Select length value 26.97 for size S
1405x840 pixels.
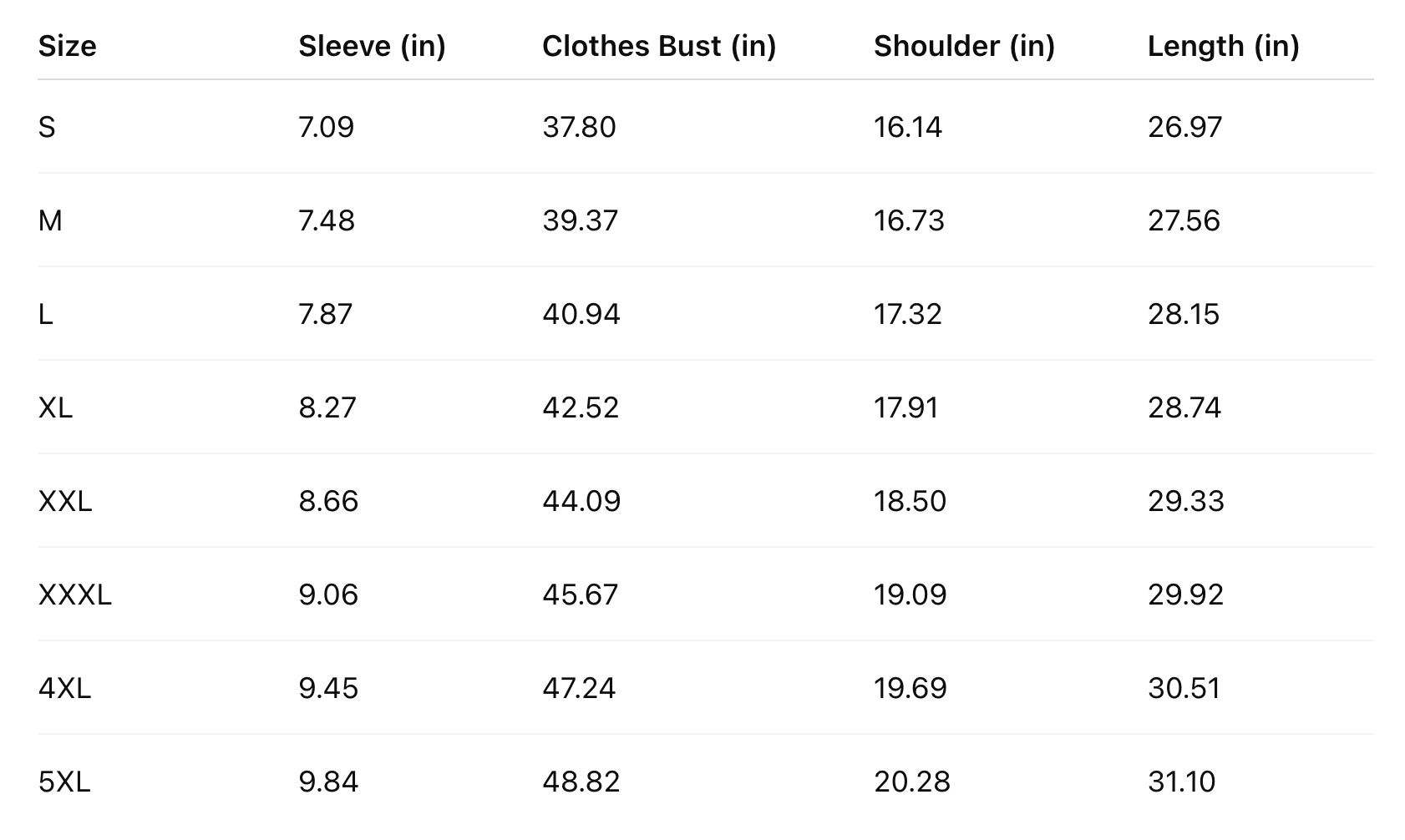[1184, 127]
